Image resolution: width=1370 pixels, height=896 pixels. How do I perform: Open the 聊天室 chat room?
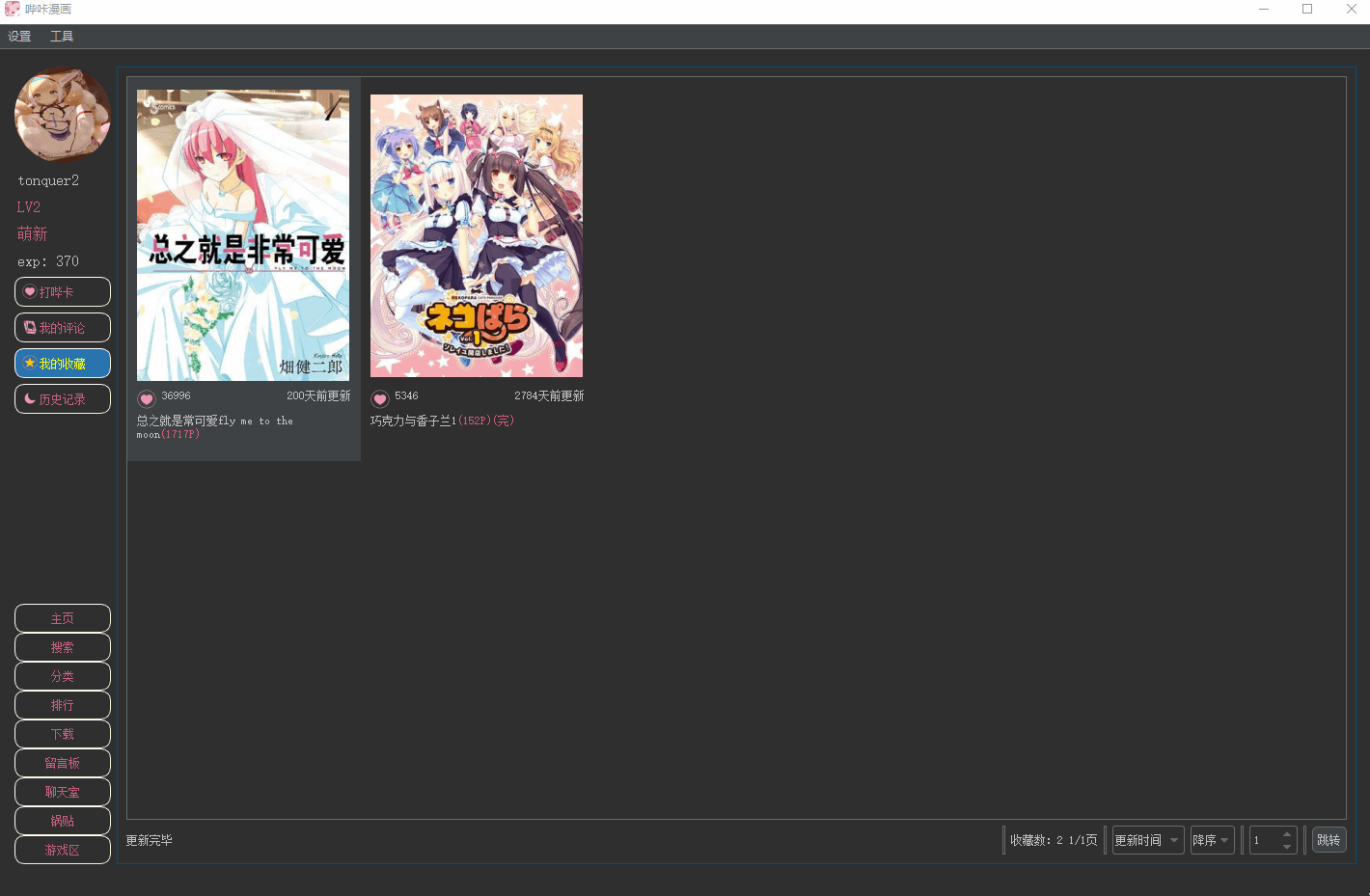tap(63, 792)
